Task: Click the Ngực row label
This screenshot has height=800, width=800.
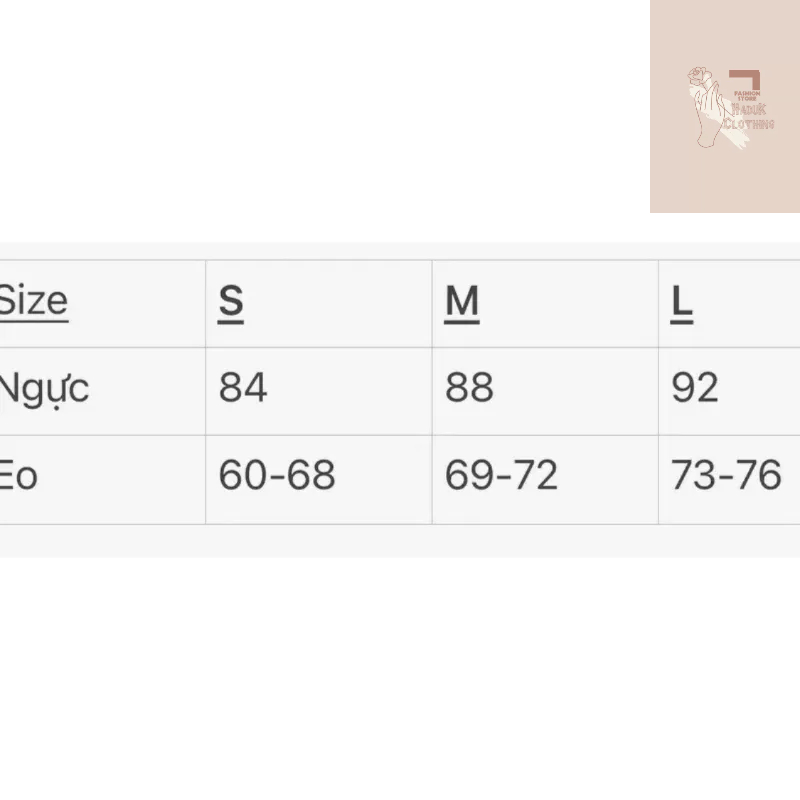Action: [x=44, y=388]
